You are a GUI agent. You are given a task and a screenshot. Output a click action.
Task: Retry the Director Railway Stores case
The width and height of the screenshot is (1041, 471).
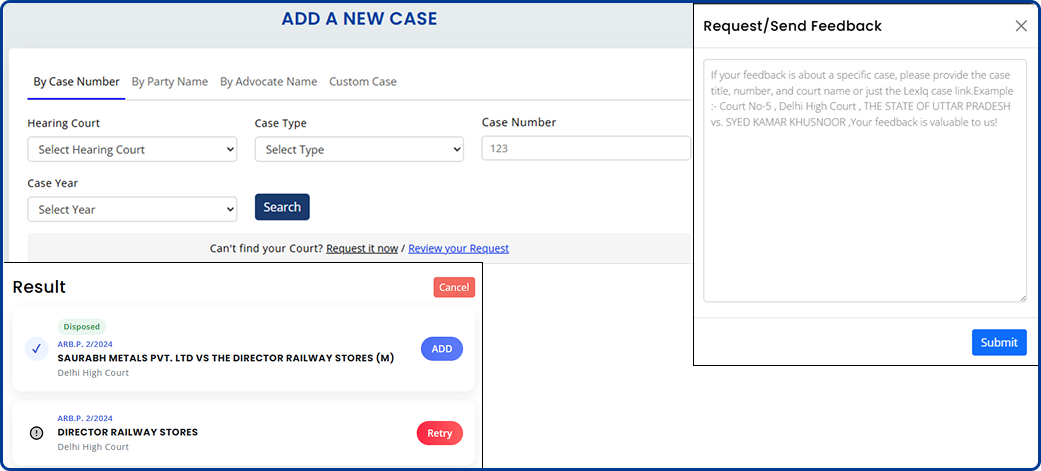tap(439, 433)
